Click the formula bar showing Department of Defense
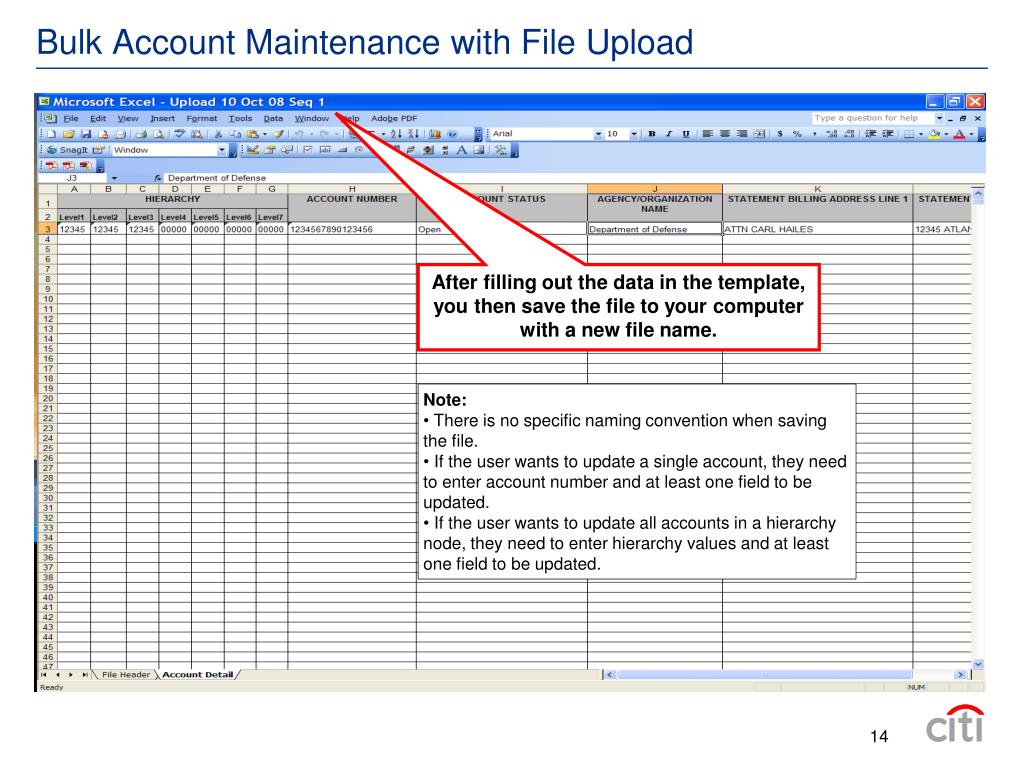Screen dimensions: 1024x768 (575, 178)
